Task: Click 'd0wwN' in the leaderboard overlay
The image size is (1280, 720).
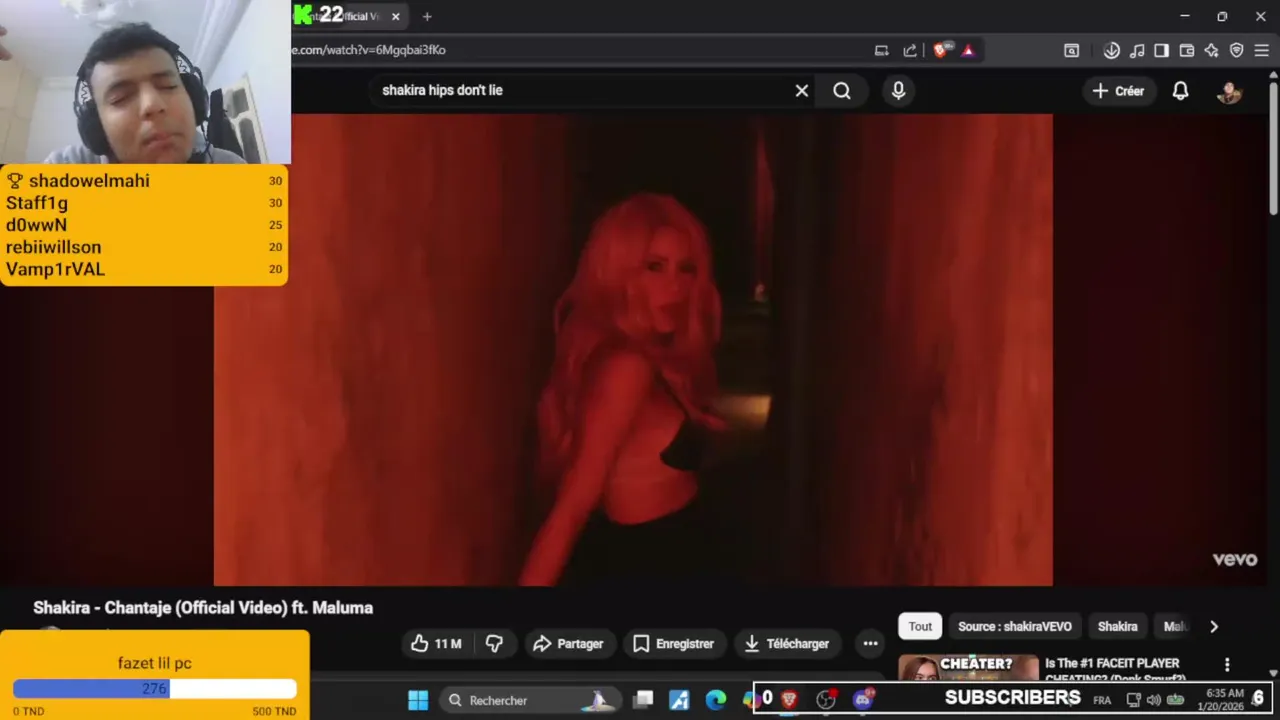Action: tap(36, 225)
